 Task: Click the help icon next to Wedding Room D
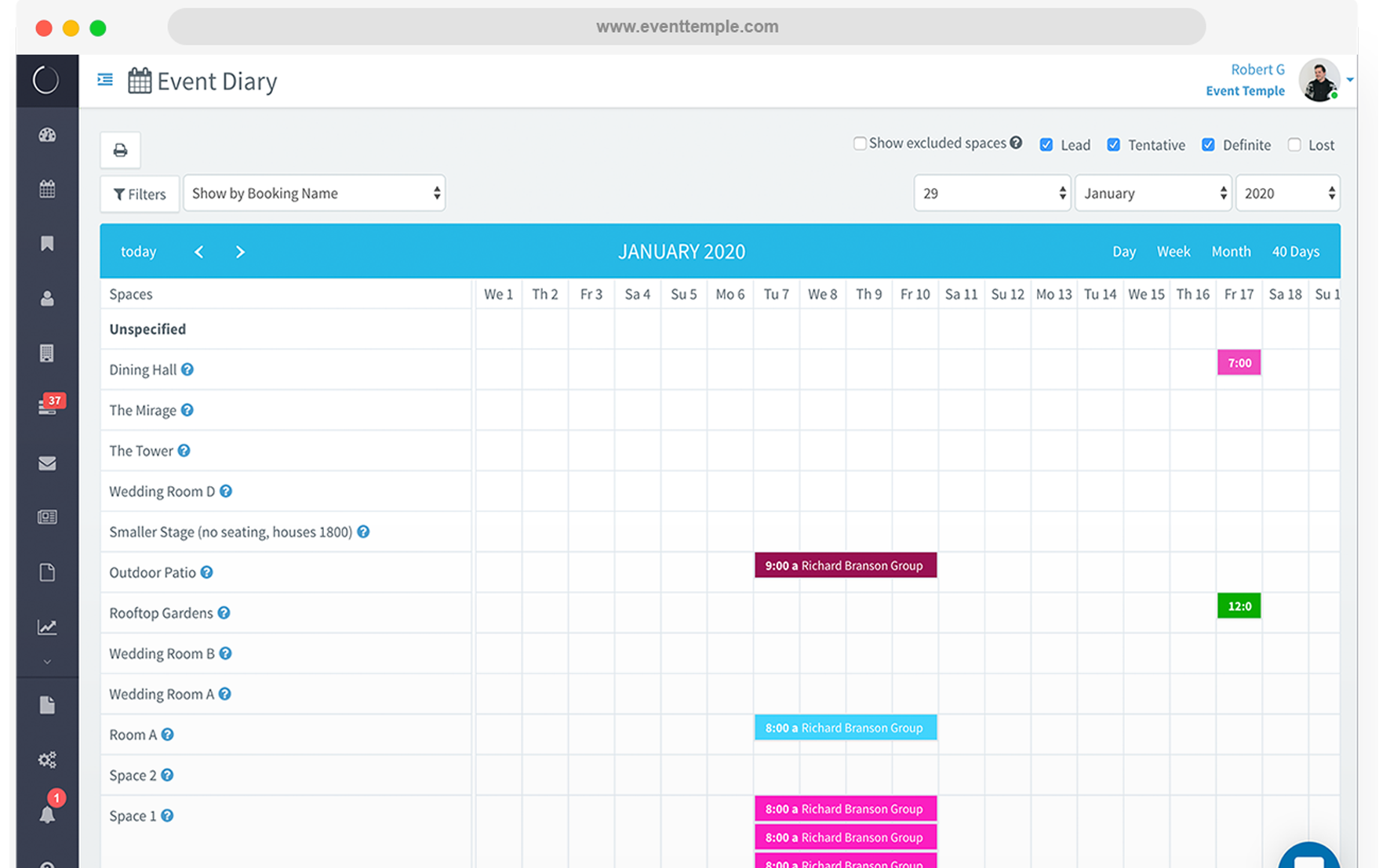click(x=226, y=491)
